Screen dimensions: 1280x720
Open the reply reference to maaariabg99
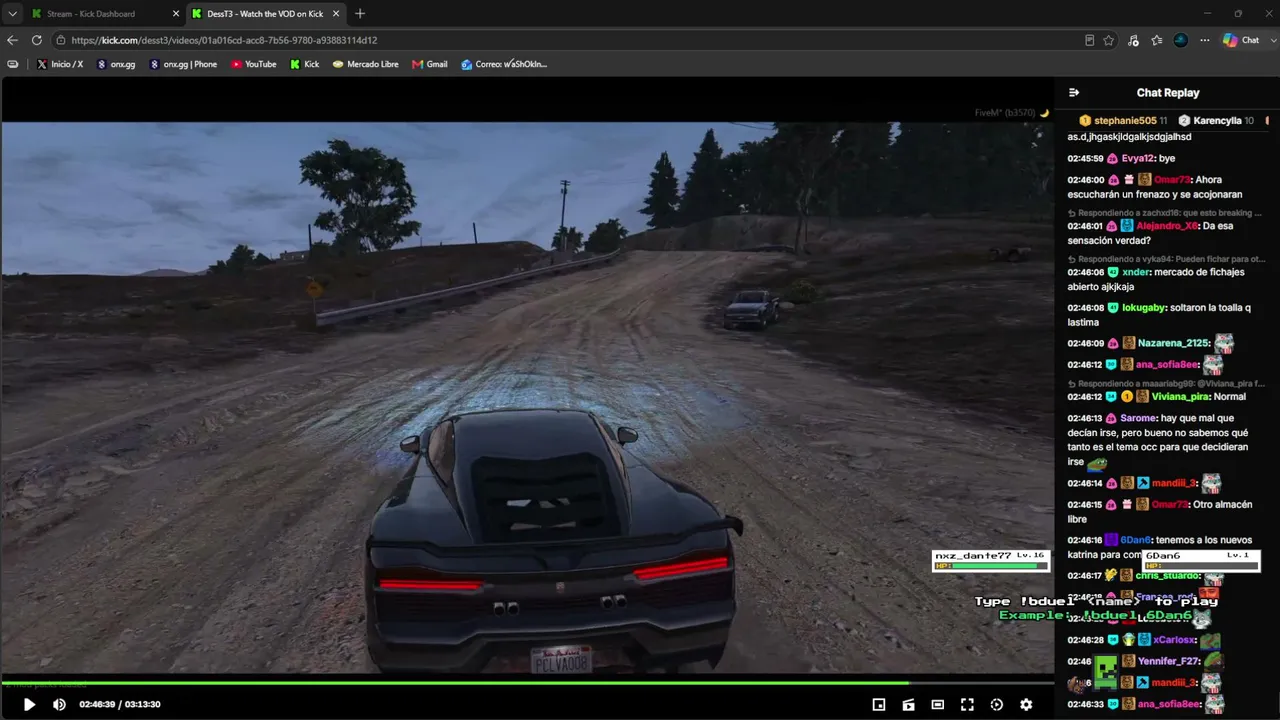tap(1165, 383)
